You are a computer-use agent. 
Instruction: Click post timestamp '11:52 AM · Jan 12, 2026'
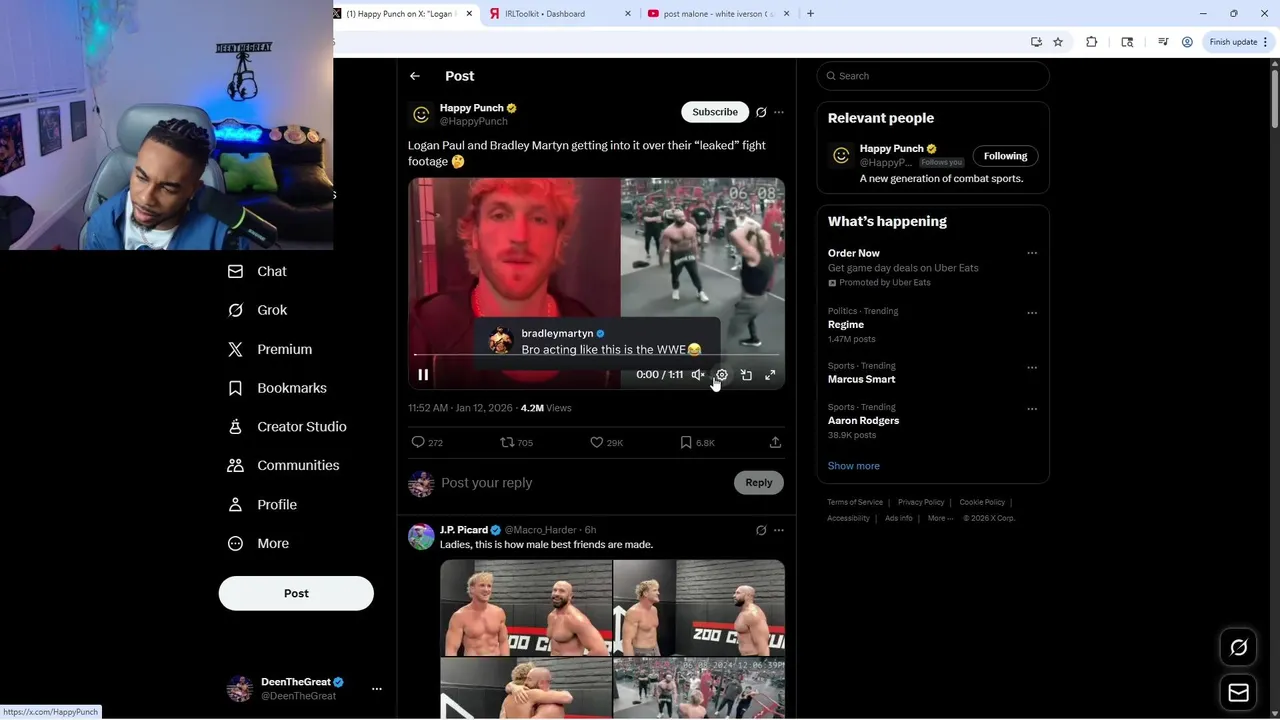[x=460, y=408]
